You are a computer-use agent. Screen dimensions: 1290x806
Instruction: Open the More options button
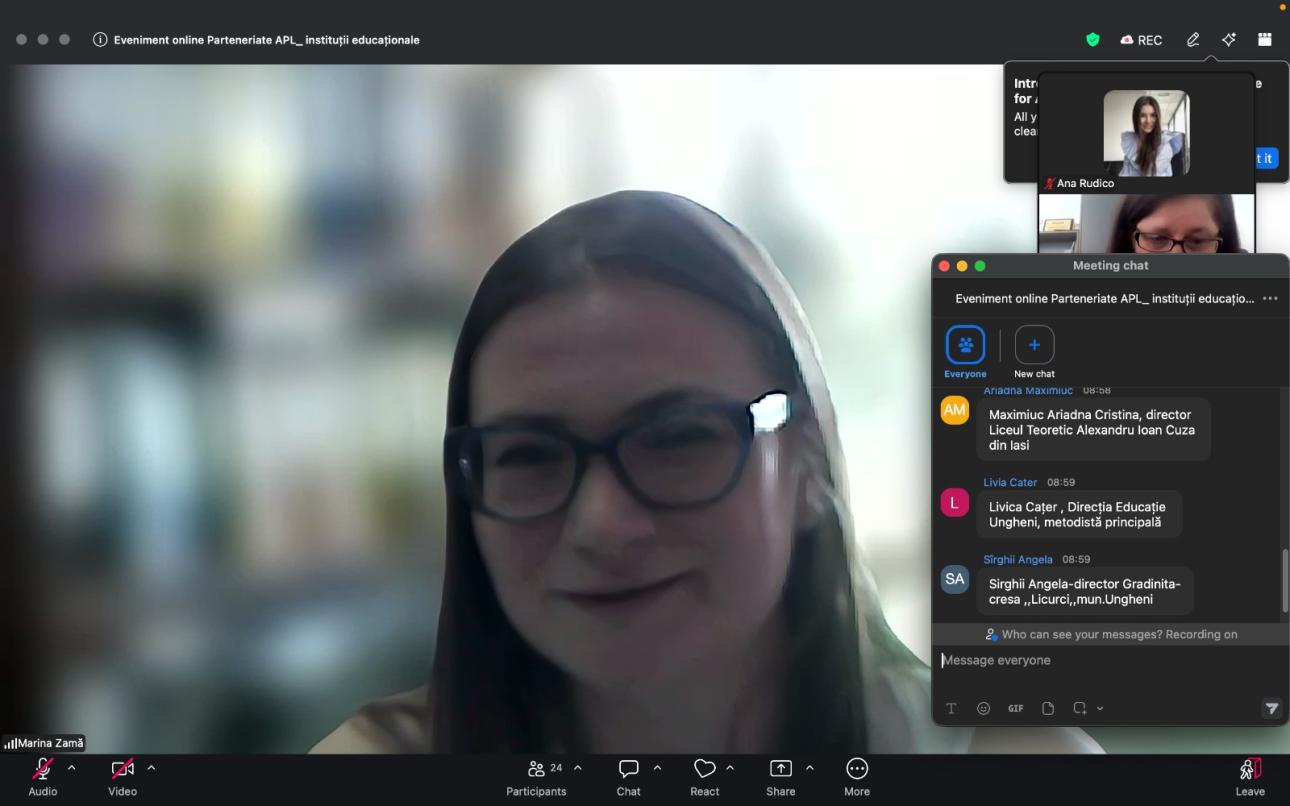click(x=857, y=776)
